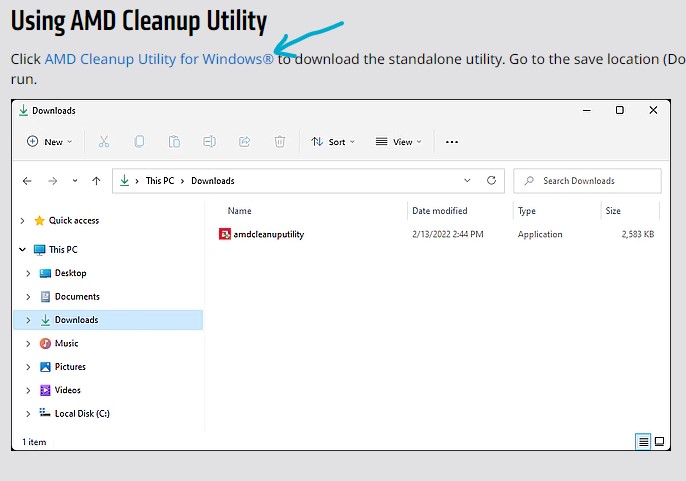The image size is (686, 481).
Task: Expand the Desktop tree node
Action: pos(28,273)
